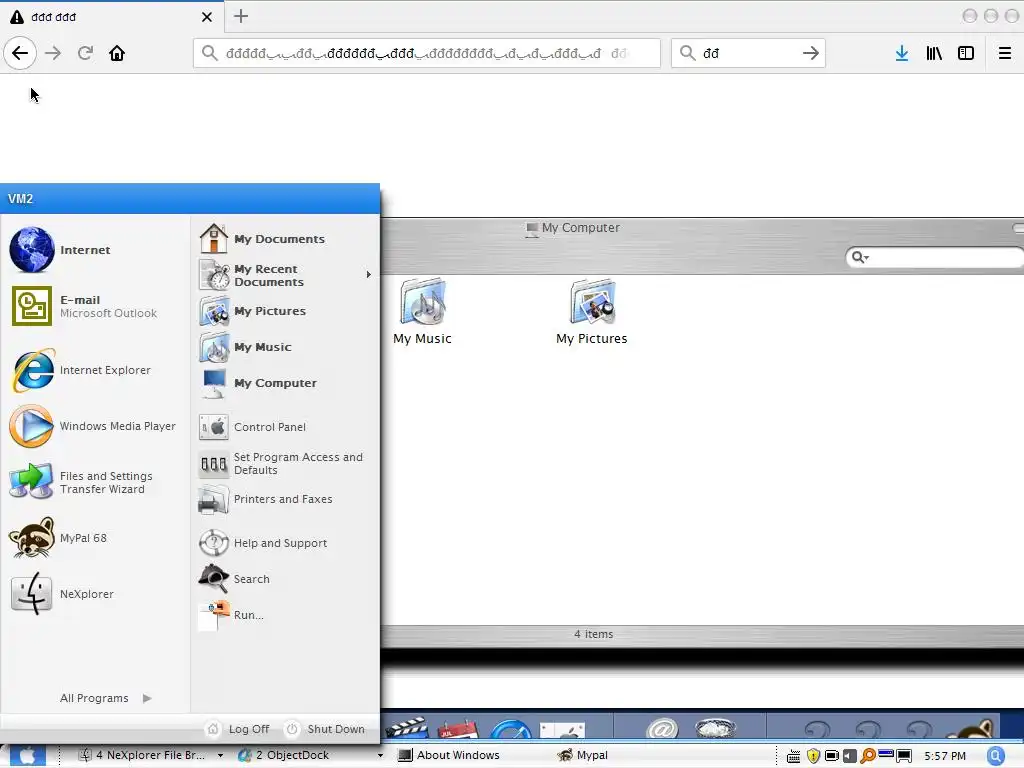This screenshot has height=768, width=1024.
Task: Submit search with the go arrow
Action: click(x=810, y=53)
